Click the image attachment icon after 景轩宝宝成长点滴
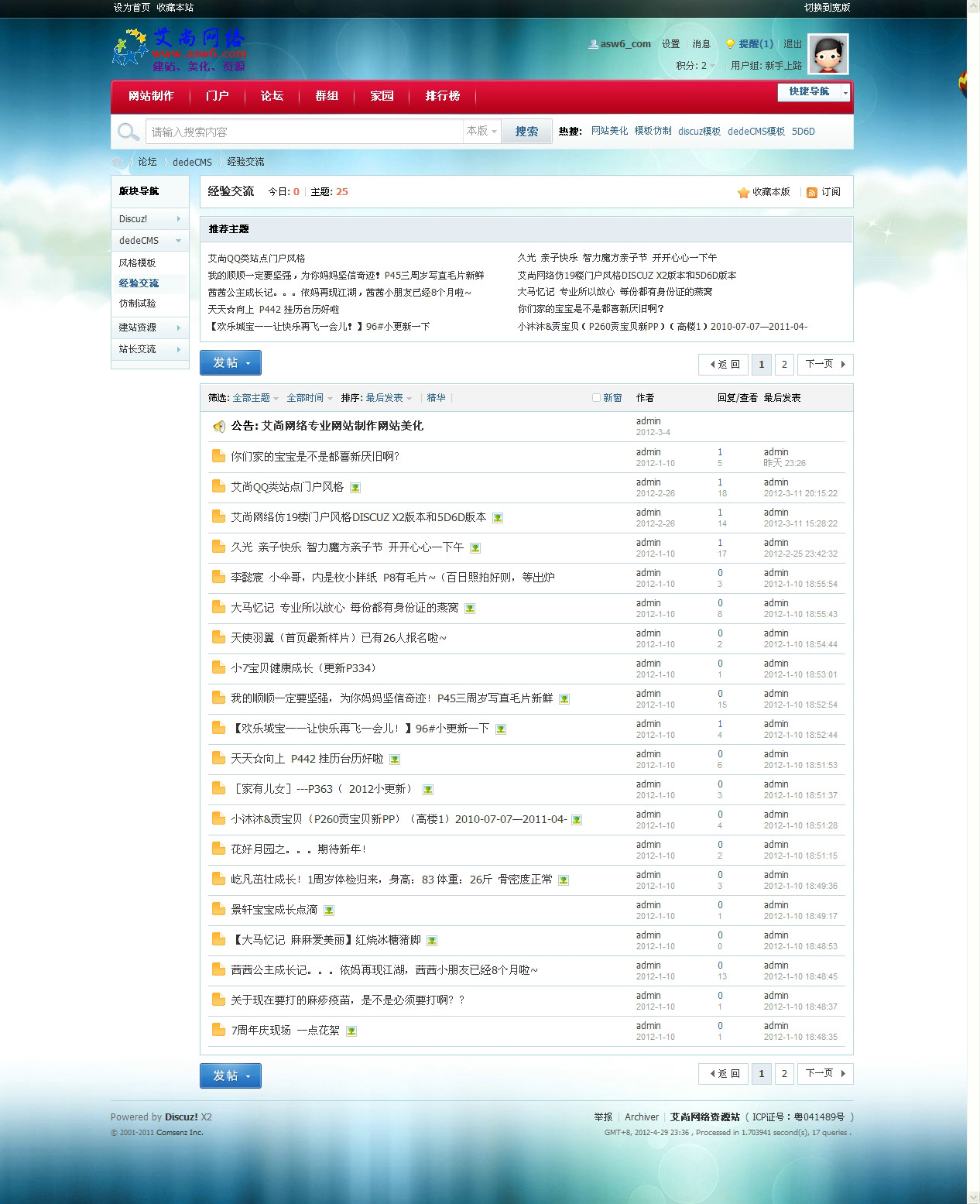This screenshot has height=1204, width=980. pos(329,911)
